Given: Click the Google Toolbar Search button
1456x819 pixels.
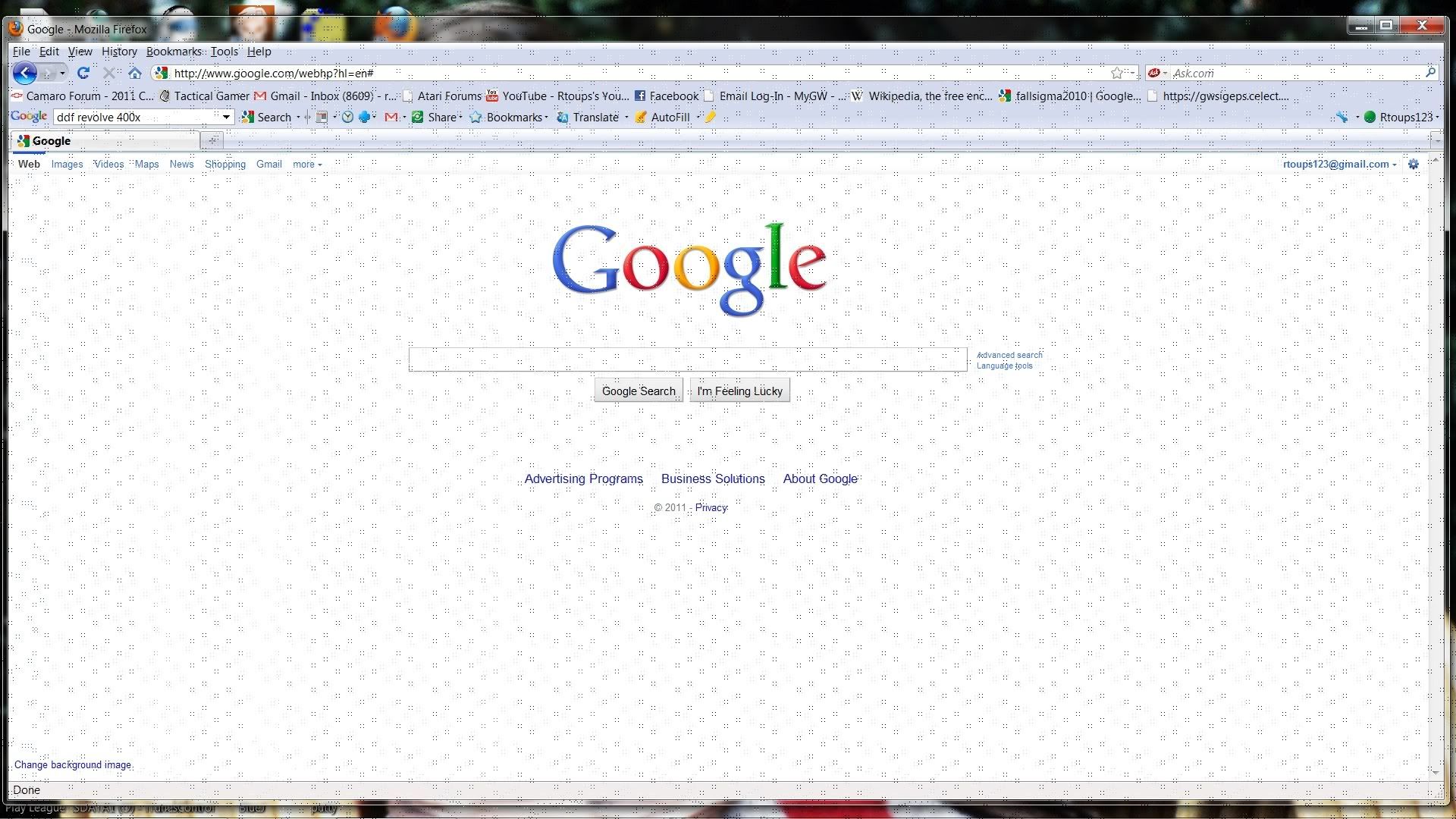Looking at the screenshot, I should [267, 117].
